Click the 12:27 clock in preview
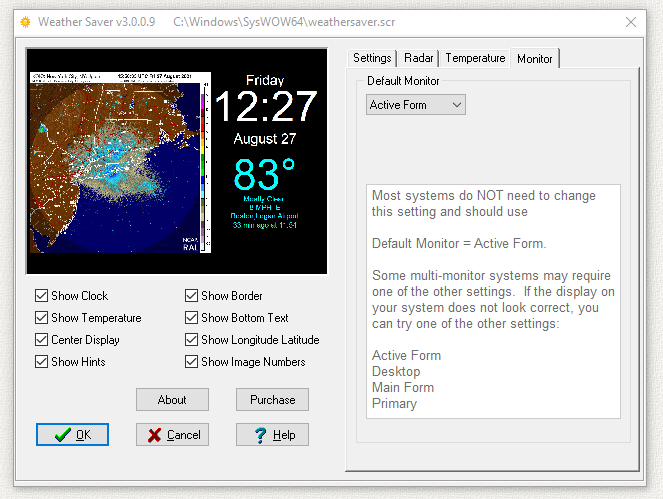Viewport: 663px width, 499px height. coord(266,107)
